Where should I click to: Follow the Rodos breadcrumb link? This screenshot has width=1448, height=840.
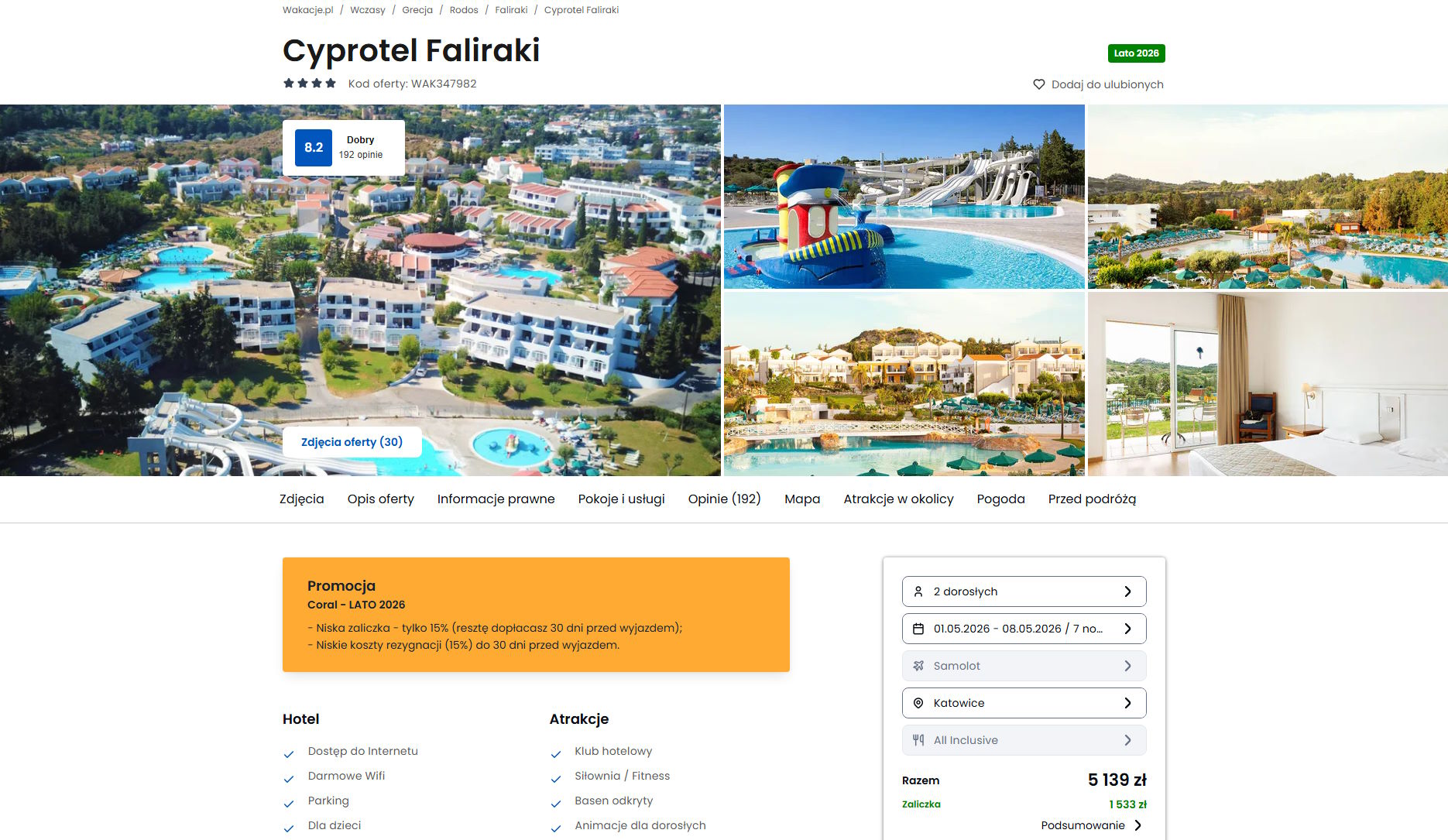point(464,10)
